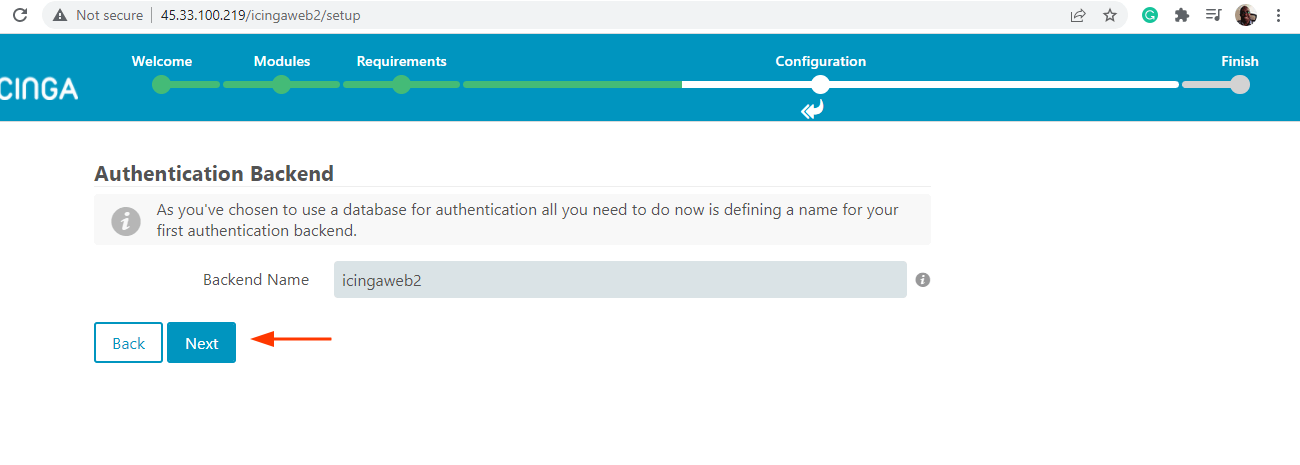This screenshot has height=465, width=1300.
Task: Click the Backend Name input field
Action: click(620, 280)
